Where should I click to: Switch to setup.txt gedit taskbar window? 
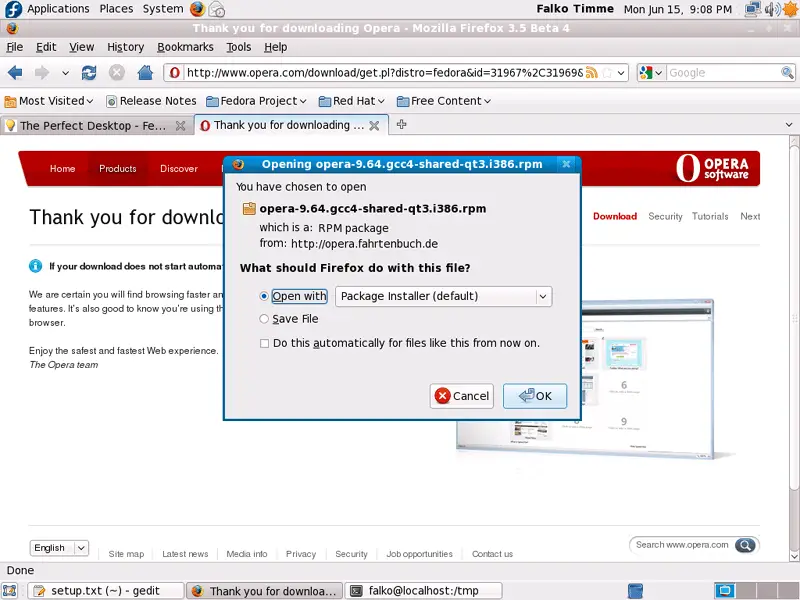(x=106, y=591)
